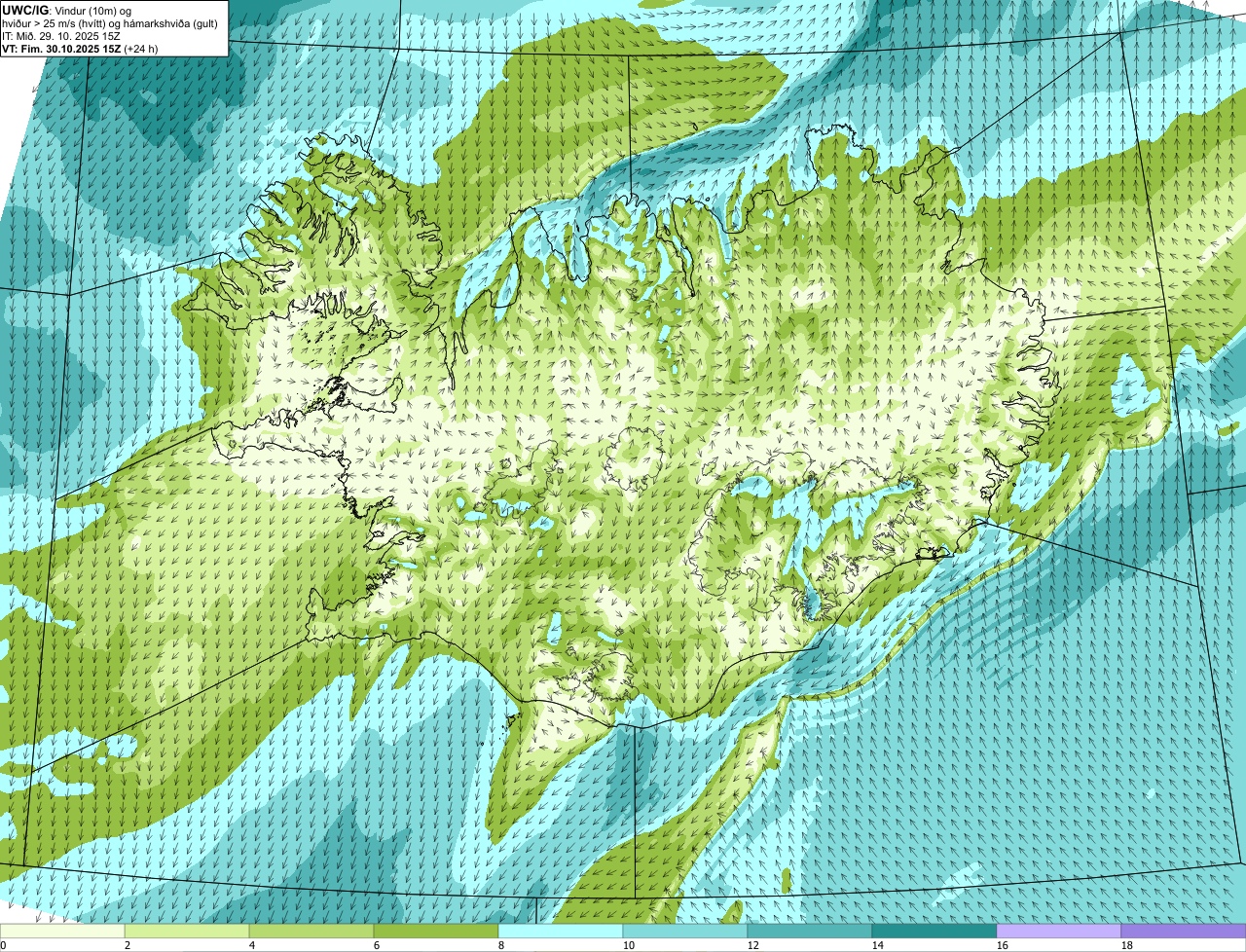Click the '4' label under the color scale

click(252, 945)
